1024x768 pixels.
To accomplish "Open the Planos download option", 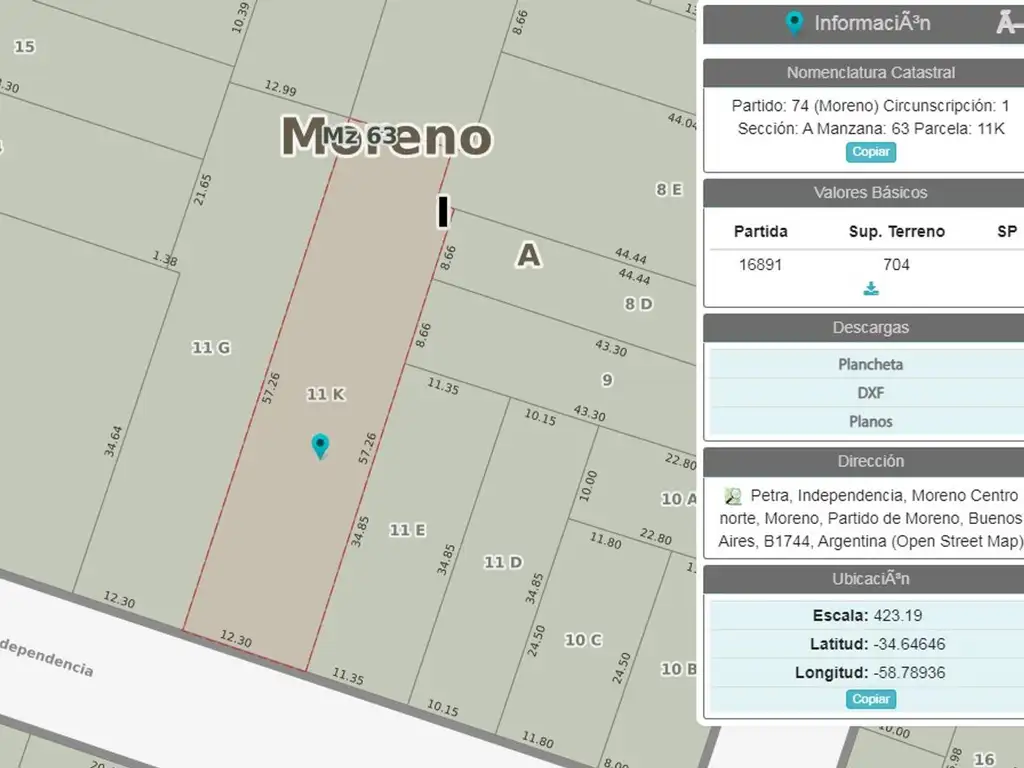I will [x=870, y=421].
